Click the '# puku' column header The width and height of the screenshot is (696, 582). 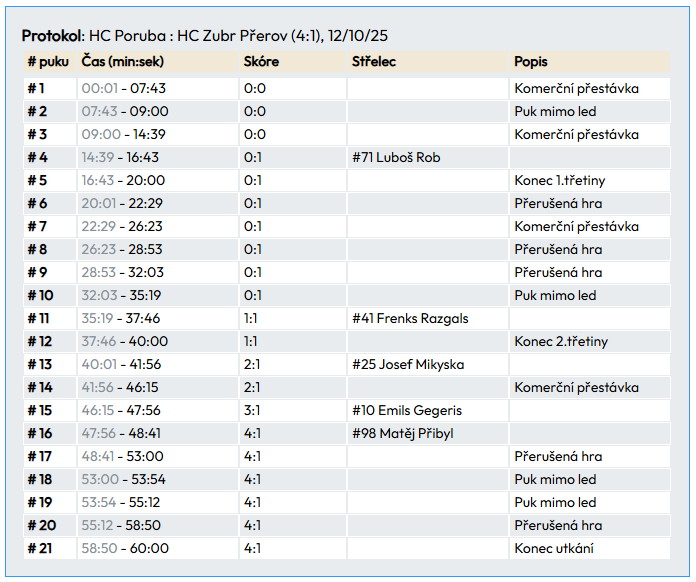48,62
